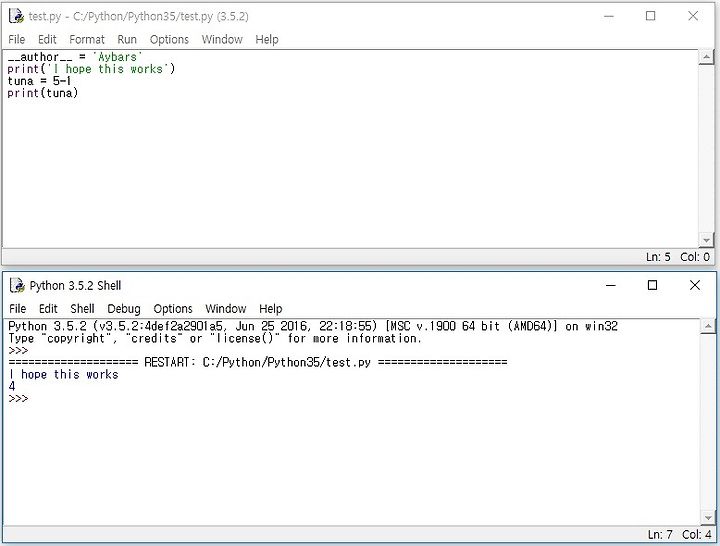Click the IDLE icon in Python Shell title bar

17,285
